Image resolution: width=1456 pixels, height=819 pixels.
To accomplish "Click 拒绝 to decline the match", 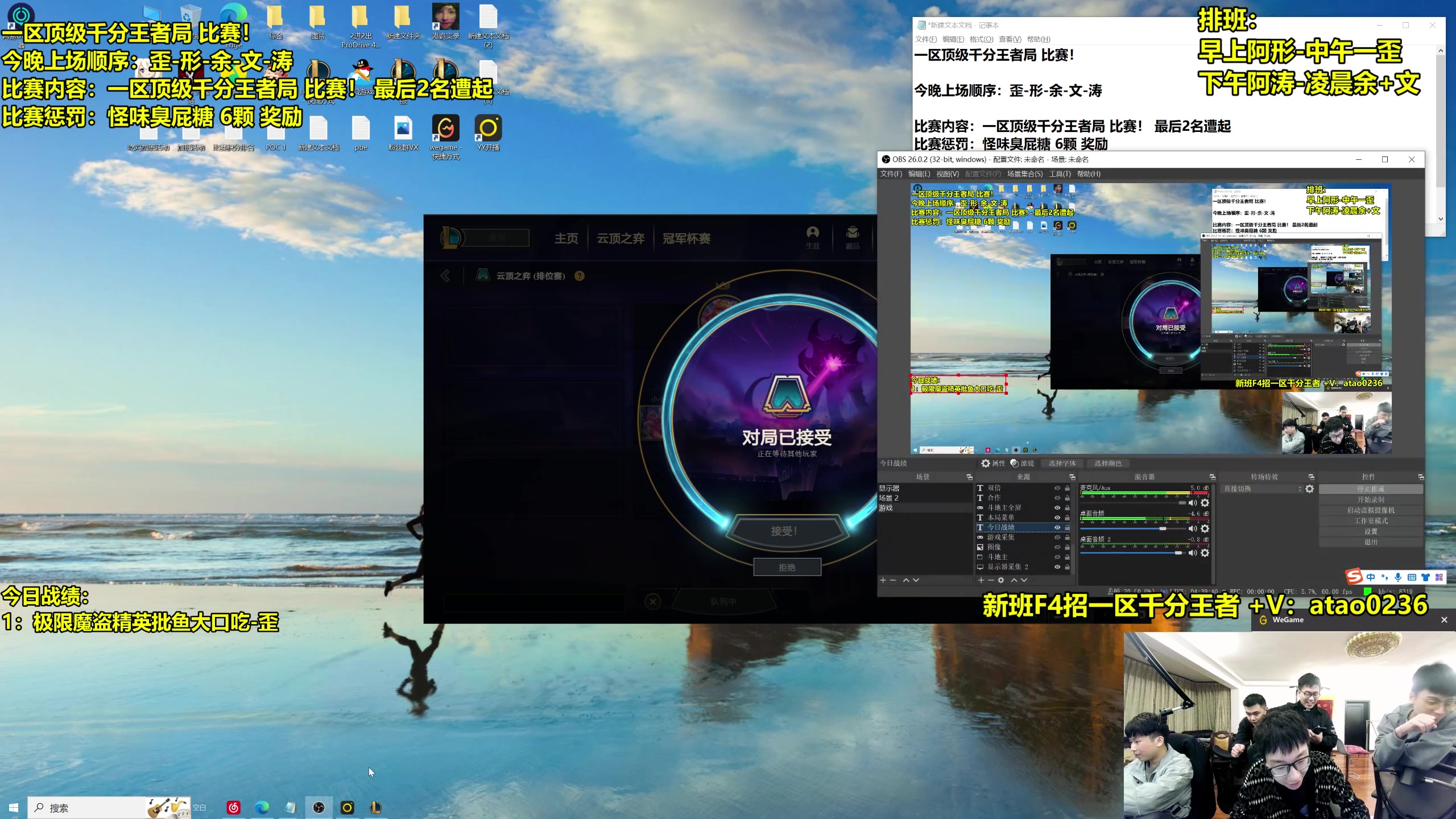I will point(787,567).
